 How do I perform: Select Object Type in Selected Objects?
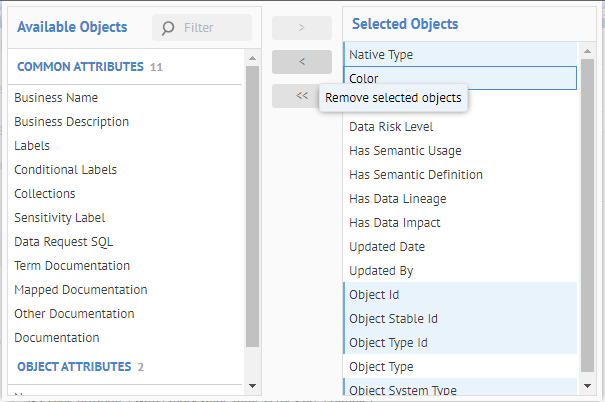pos(460,367)
